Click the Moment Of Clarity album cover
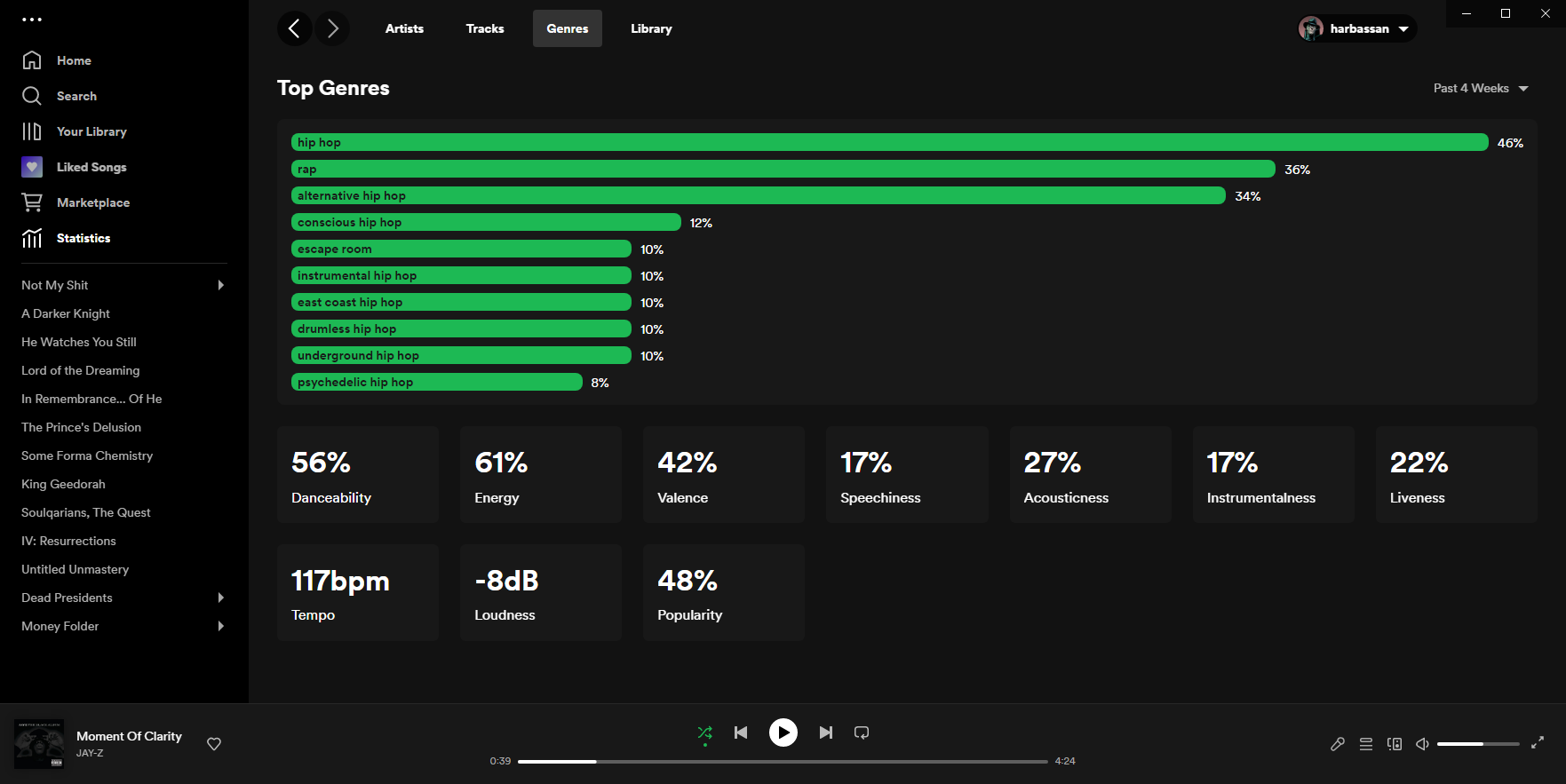 click(x=39, y=744)
